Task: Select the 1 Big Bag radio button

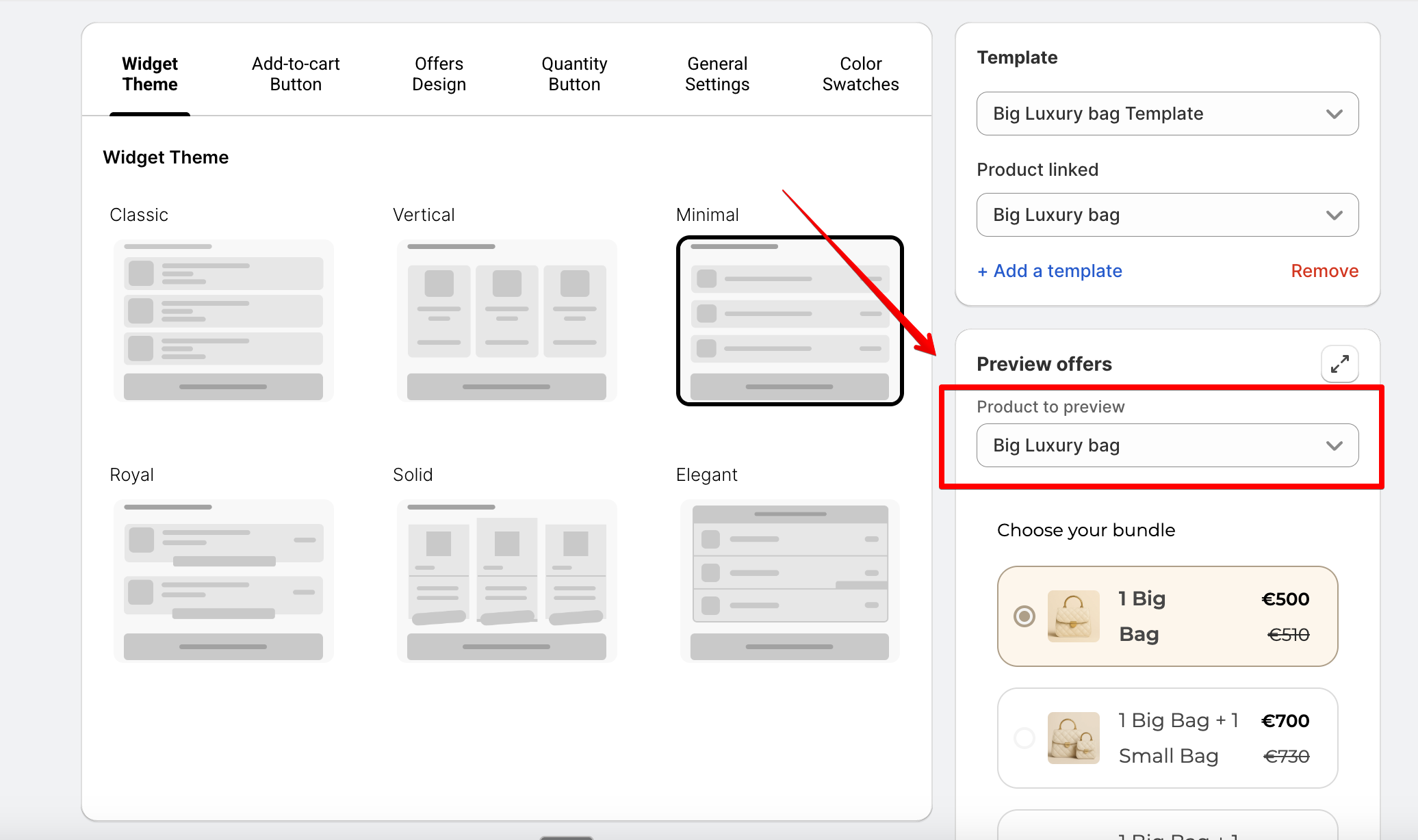Action: pyautogui.click(x=1024, y=616)
